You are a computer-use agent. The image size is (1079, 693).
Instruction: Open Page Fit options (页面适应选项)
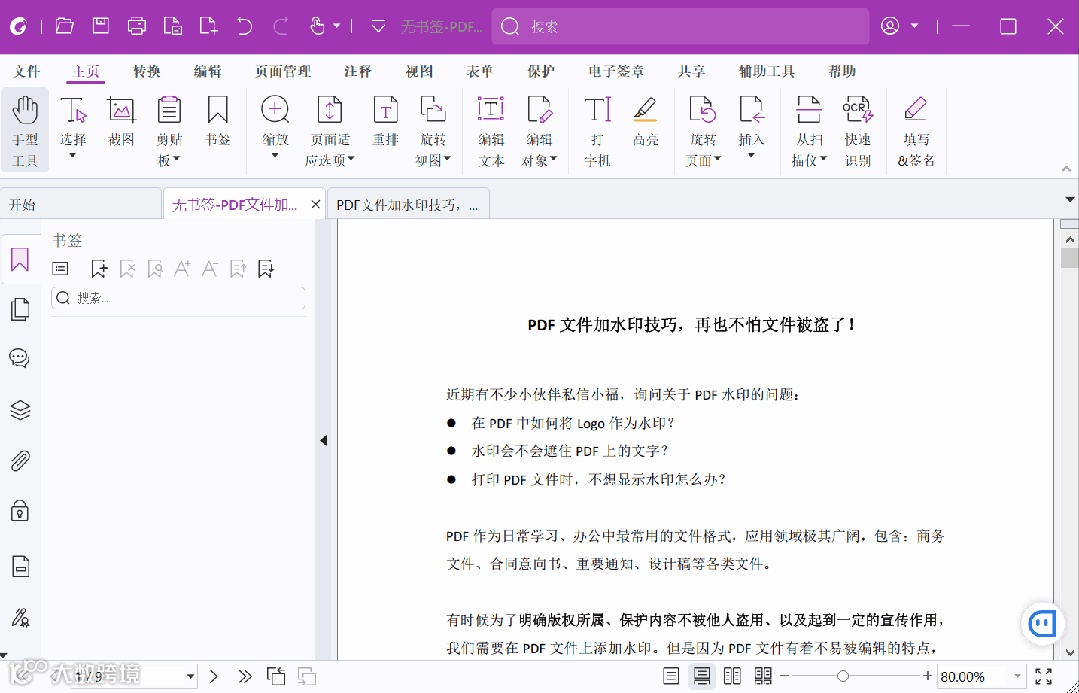pos(330,130)
